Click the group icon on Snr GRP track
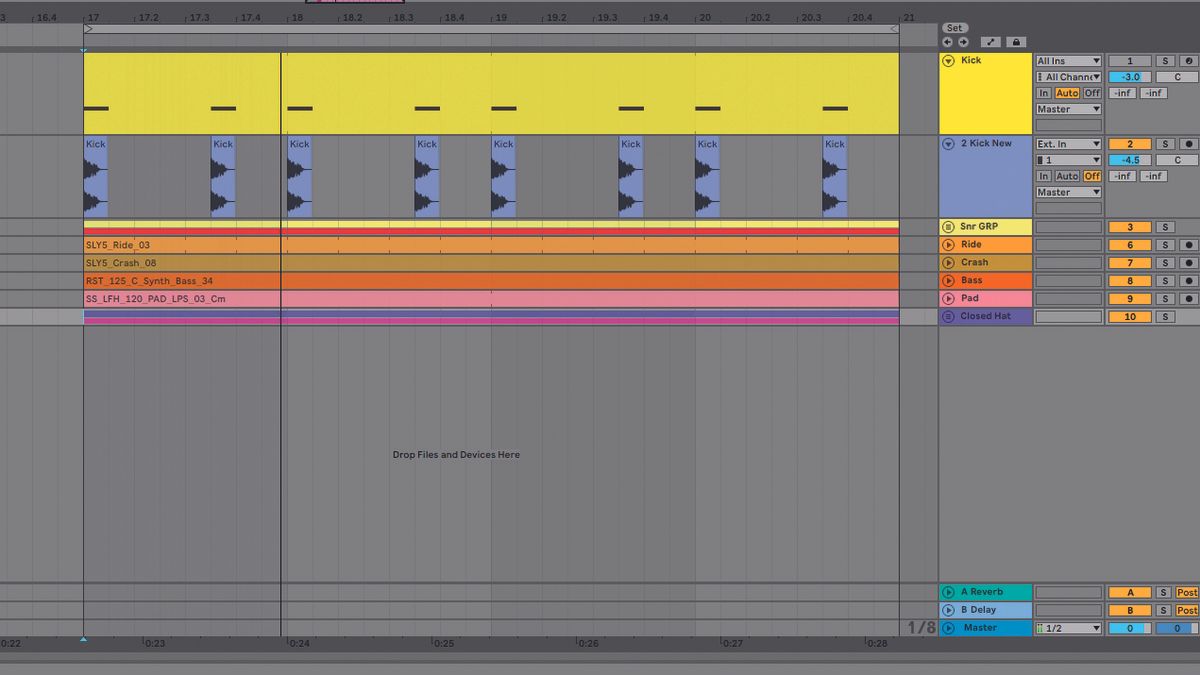Viewport: 1200px width, 675px height. coord(947,226)
